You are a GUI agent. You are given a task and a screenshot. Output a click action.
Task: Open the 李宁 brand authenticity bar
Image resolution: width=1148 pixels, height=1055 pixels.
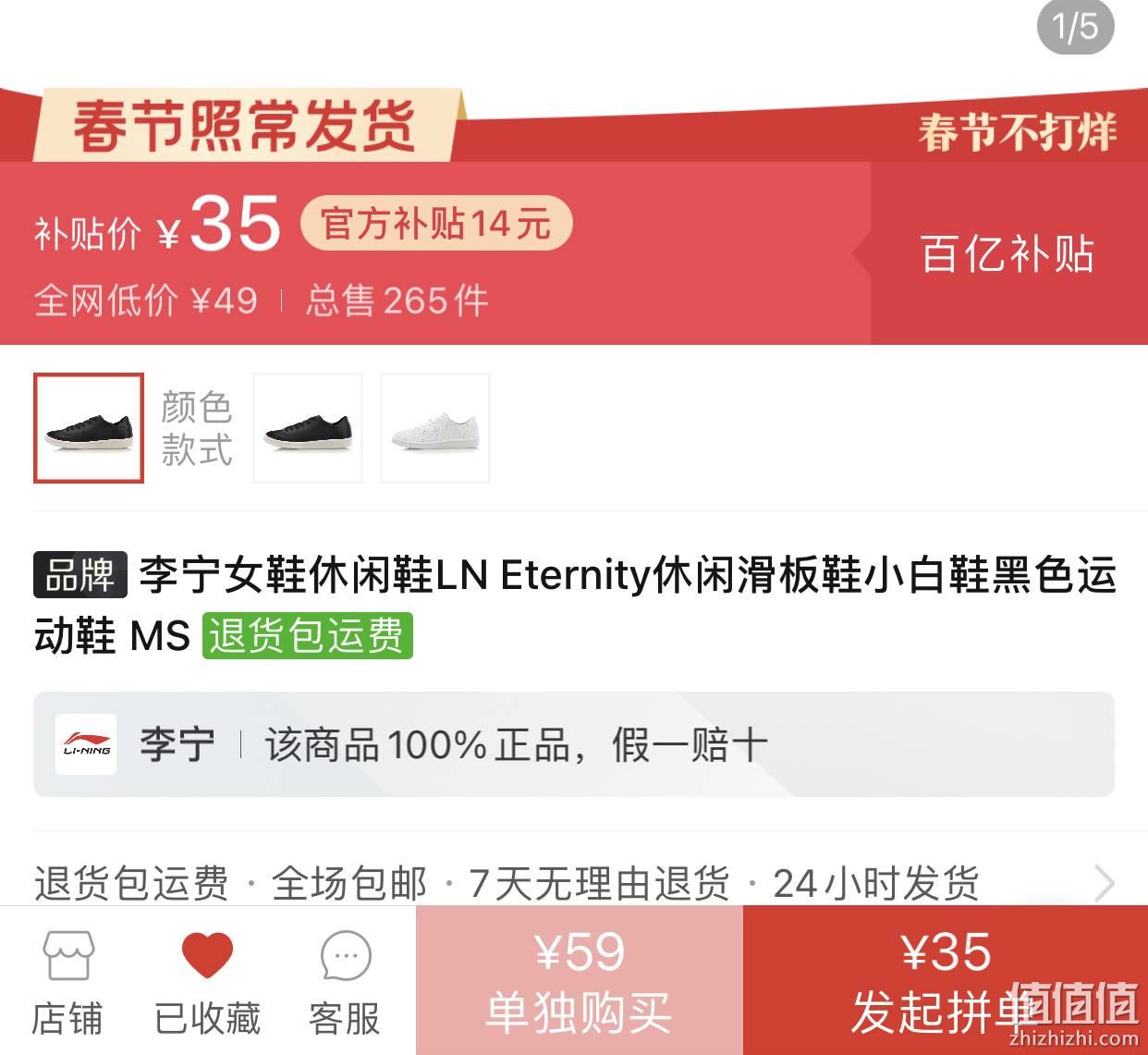click(x=574, y=744)
